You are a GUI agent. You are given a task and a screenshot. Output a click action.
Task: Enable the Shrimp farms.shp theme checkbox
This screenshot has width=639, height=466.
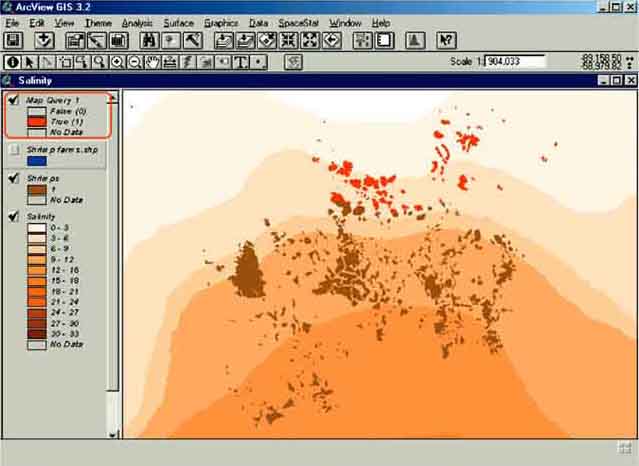(x=14, y=149)
